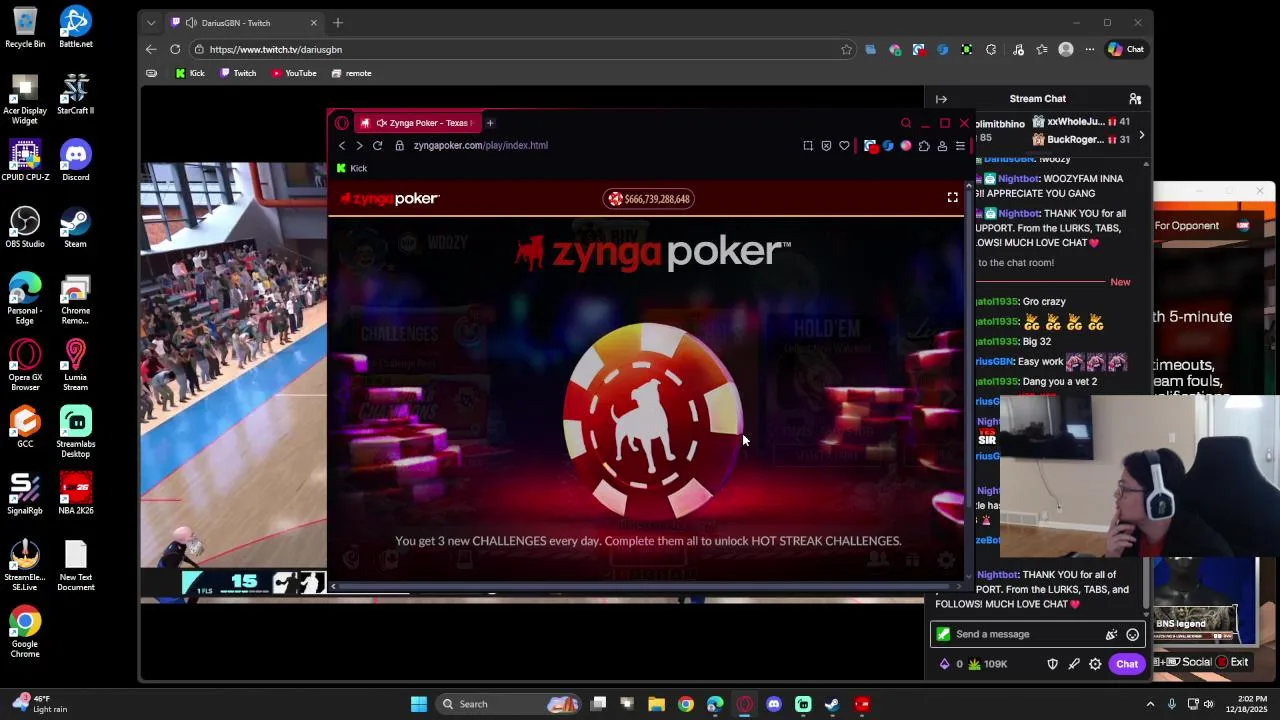Open the Copilot Chat button in Edge
Image resolution: width=1280 pixels, height=720 pixels.
[x=1125, y=49]
